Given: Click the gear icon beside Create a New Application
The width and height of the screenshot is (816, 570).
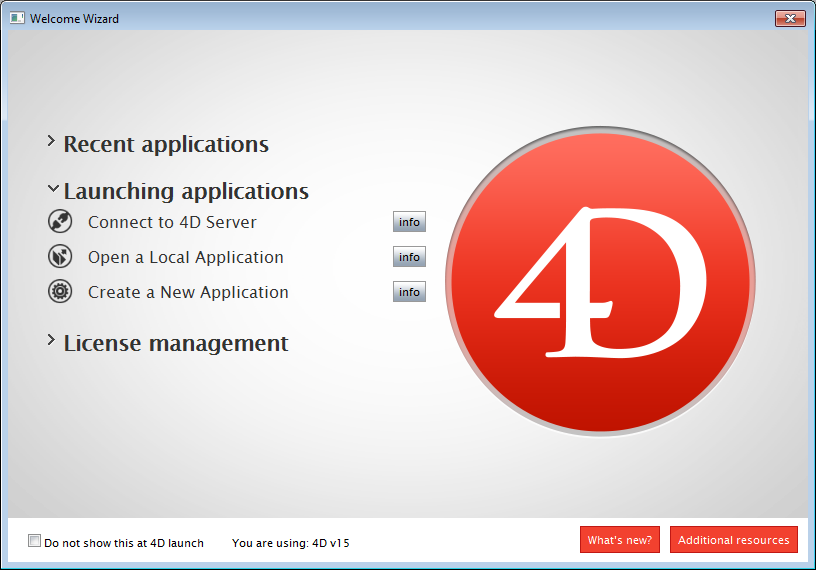Looking at the screenshot, I should point(60,292).
